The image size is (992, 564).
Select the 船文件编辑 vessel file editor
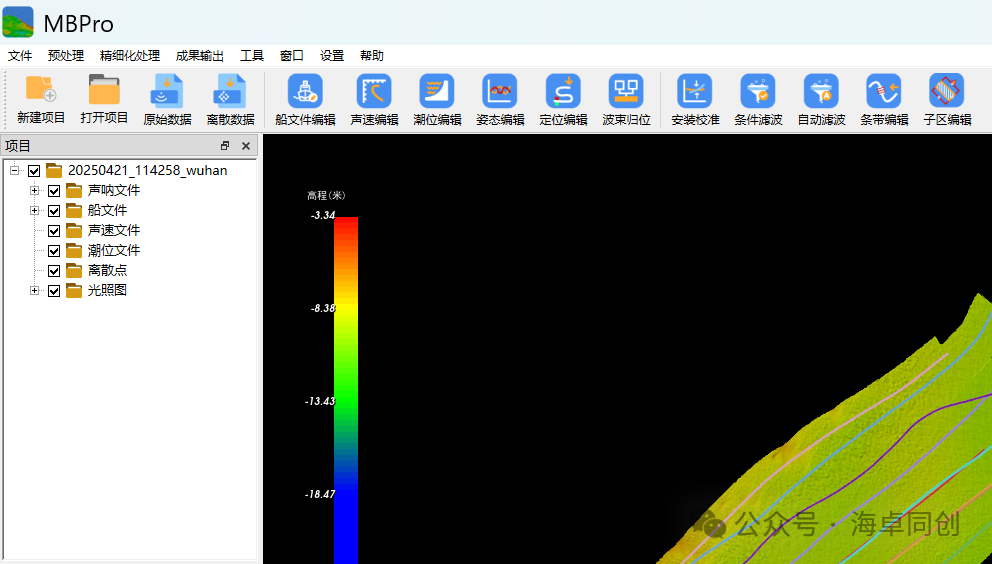pos(305,92)
